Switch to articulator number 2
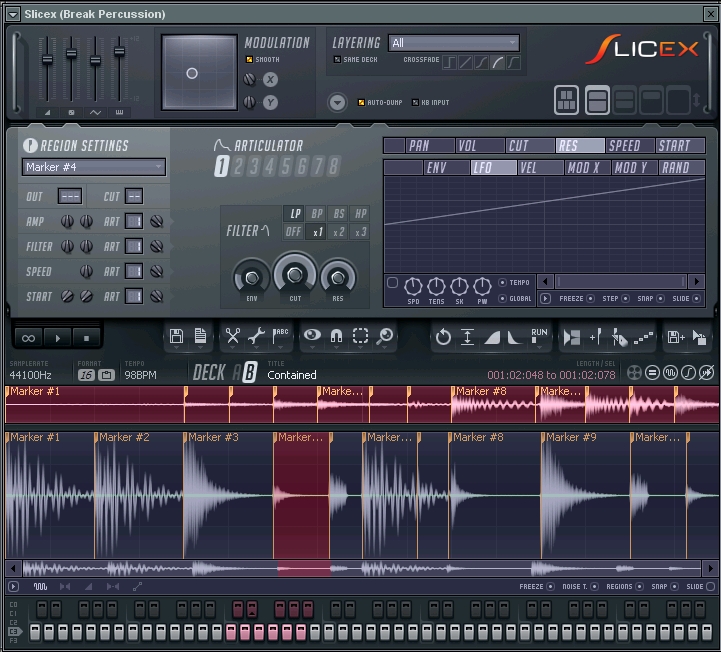 [238, 166]
